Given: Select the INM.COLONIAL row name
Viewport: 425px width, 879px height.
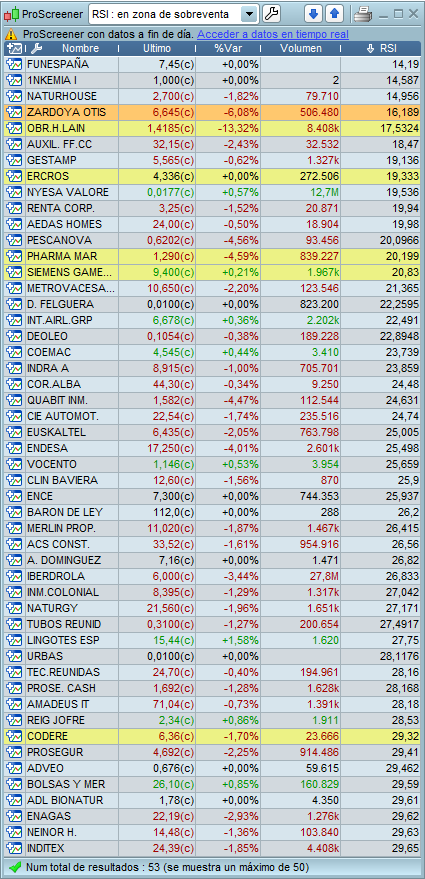Looking at the screenshot, I should [x=63, y=592].
